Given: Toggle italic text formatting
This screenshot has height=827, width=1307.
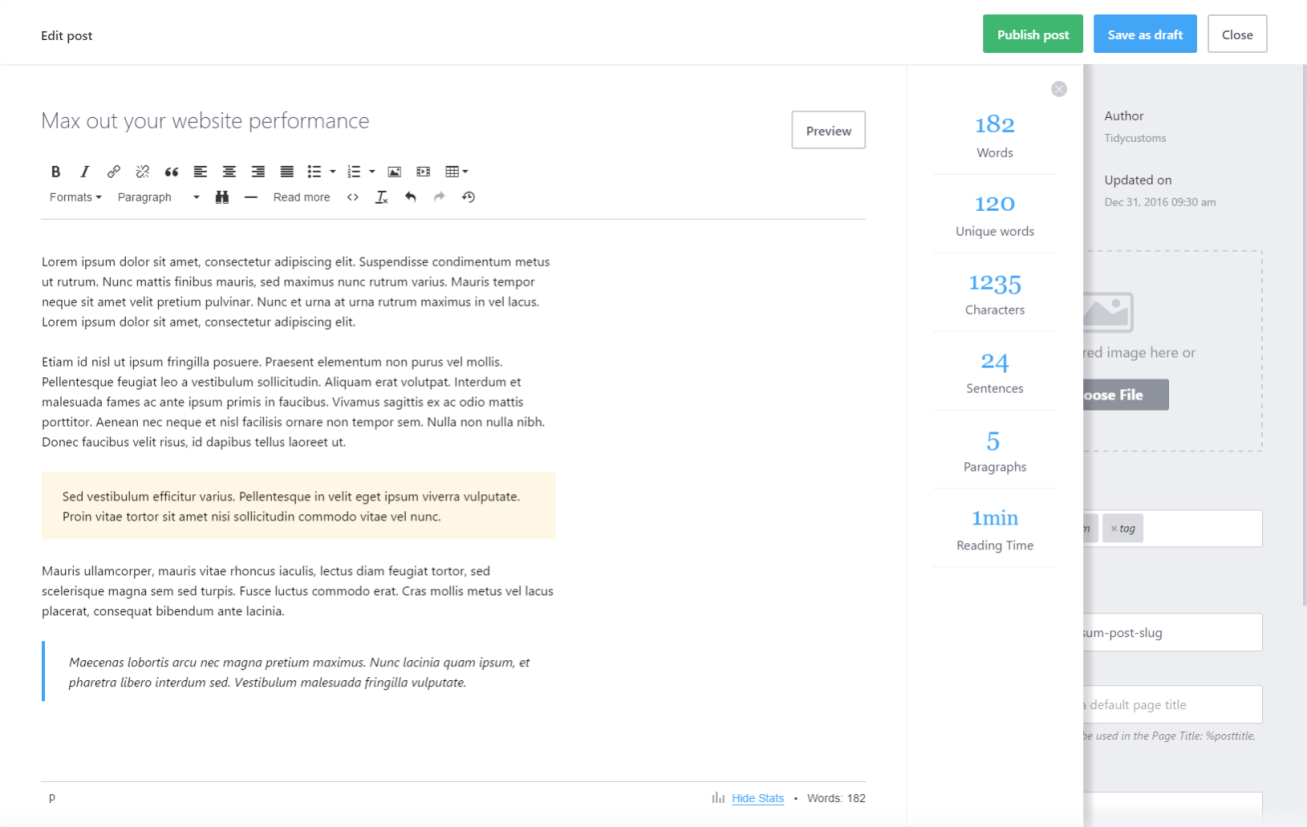Looking at the screenshot, I should pyautogui.click(x=85, y=172).
